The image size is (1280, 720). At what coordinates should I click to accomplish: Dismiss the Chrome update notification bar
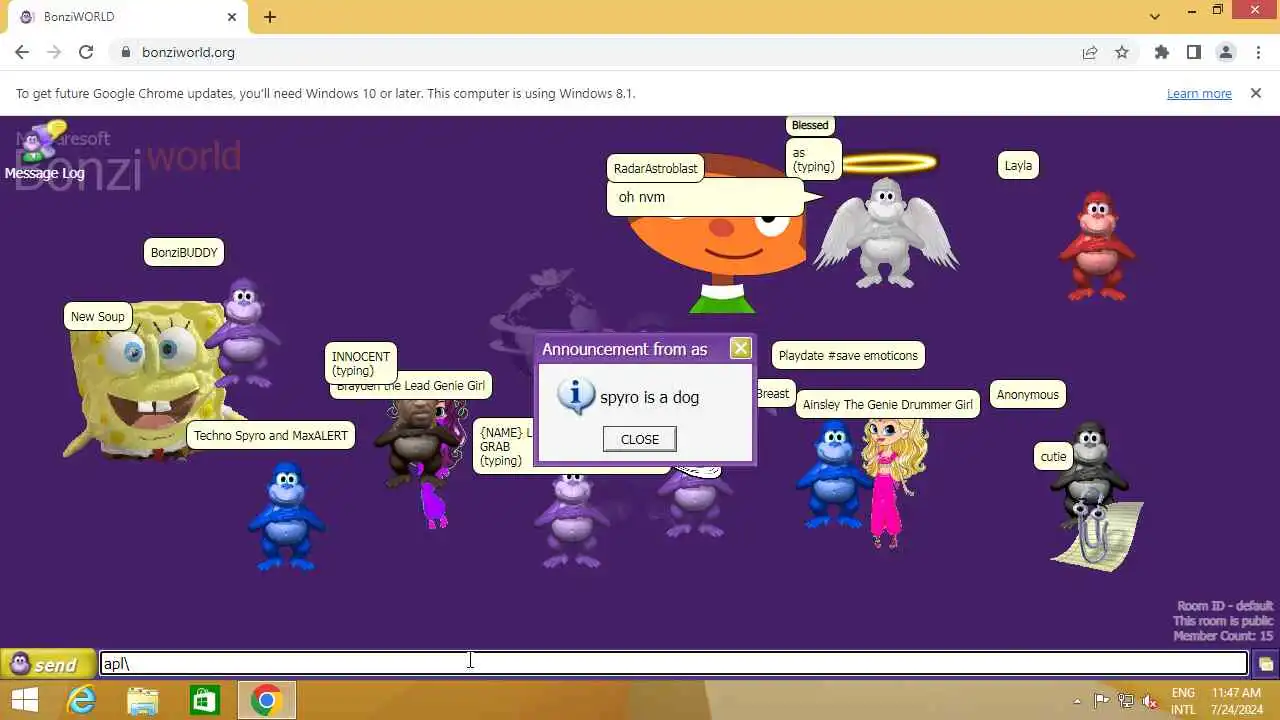click(1256, 93)
